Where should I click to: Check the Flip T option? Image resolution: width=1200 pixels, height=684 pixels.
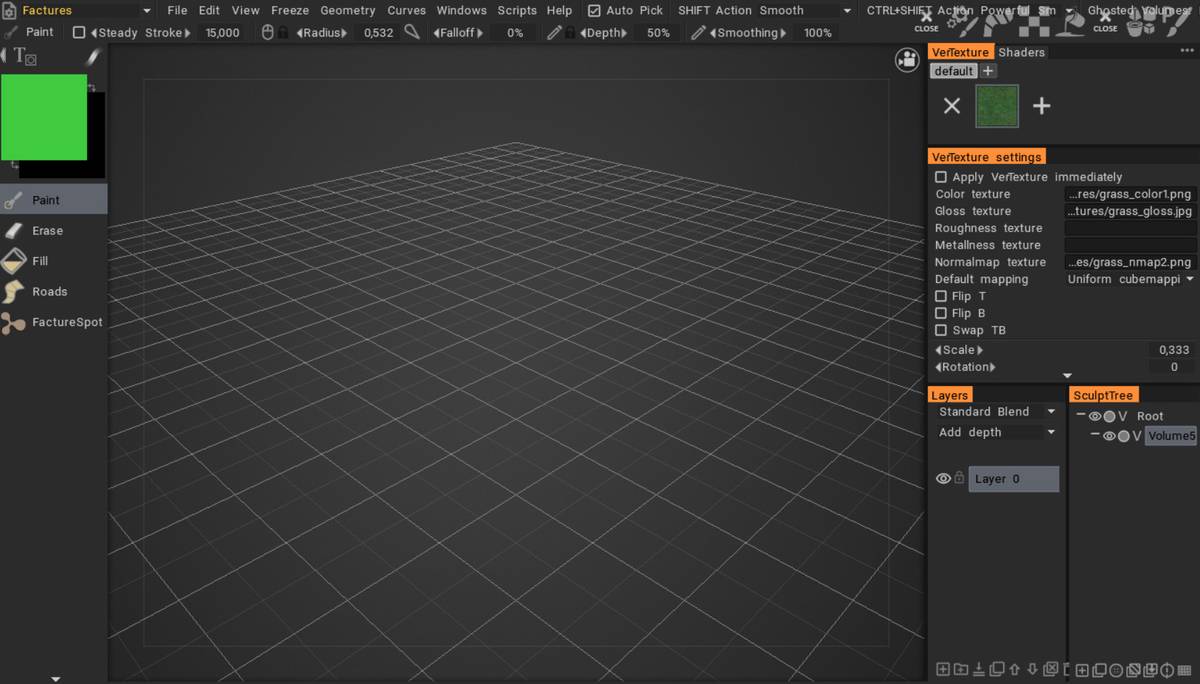tap(941, 296)
